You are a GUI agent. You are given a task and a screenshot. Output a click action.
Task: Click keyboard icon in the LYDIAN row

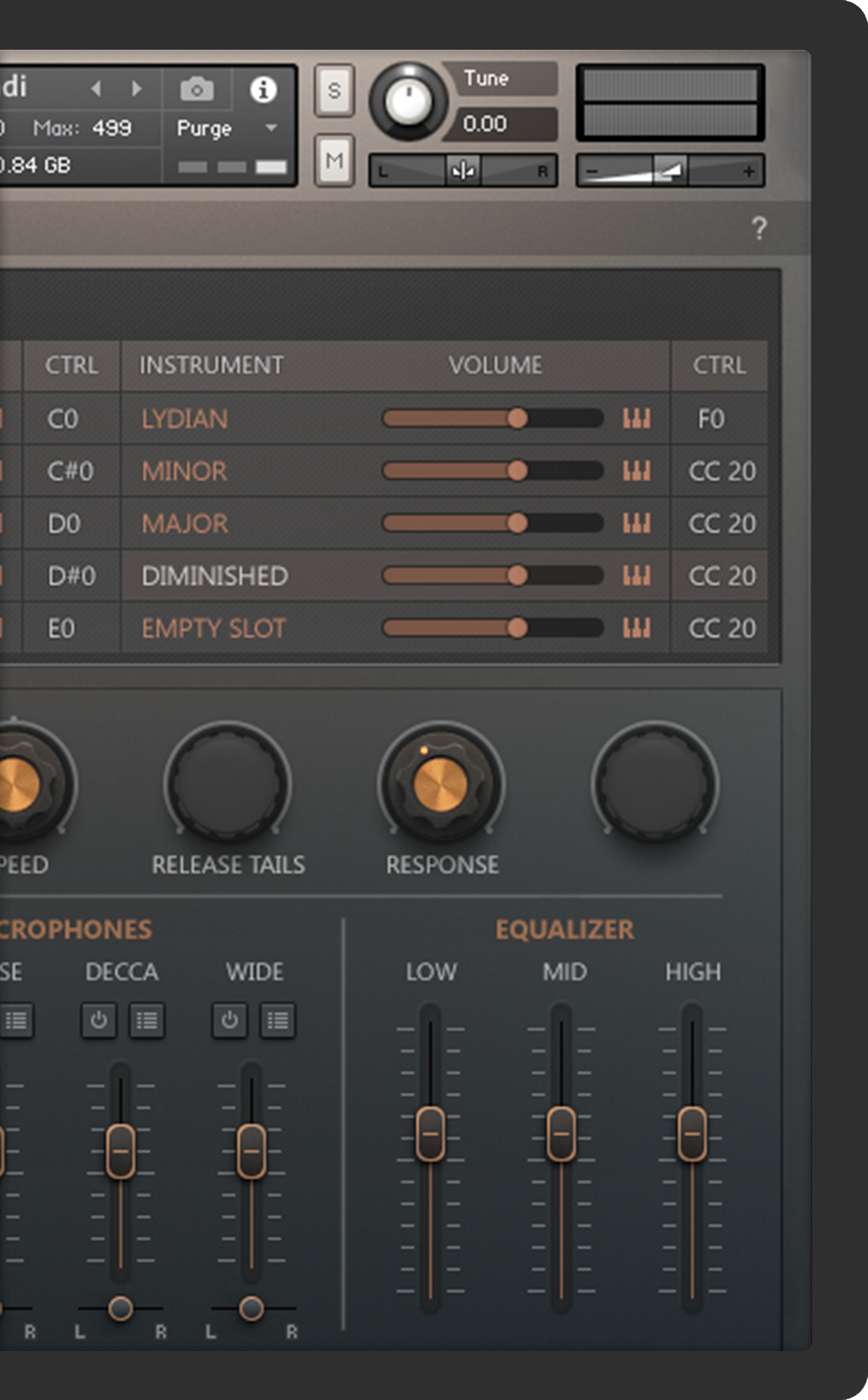(636, 418)
